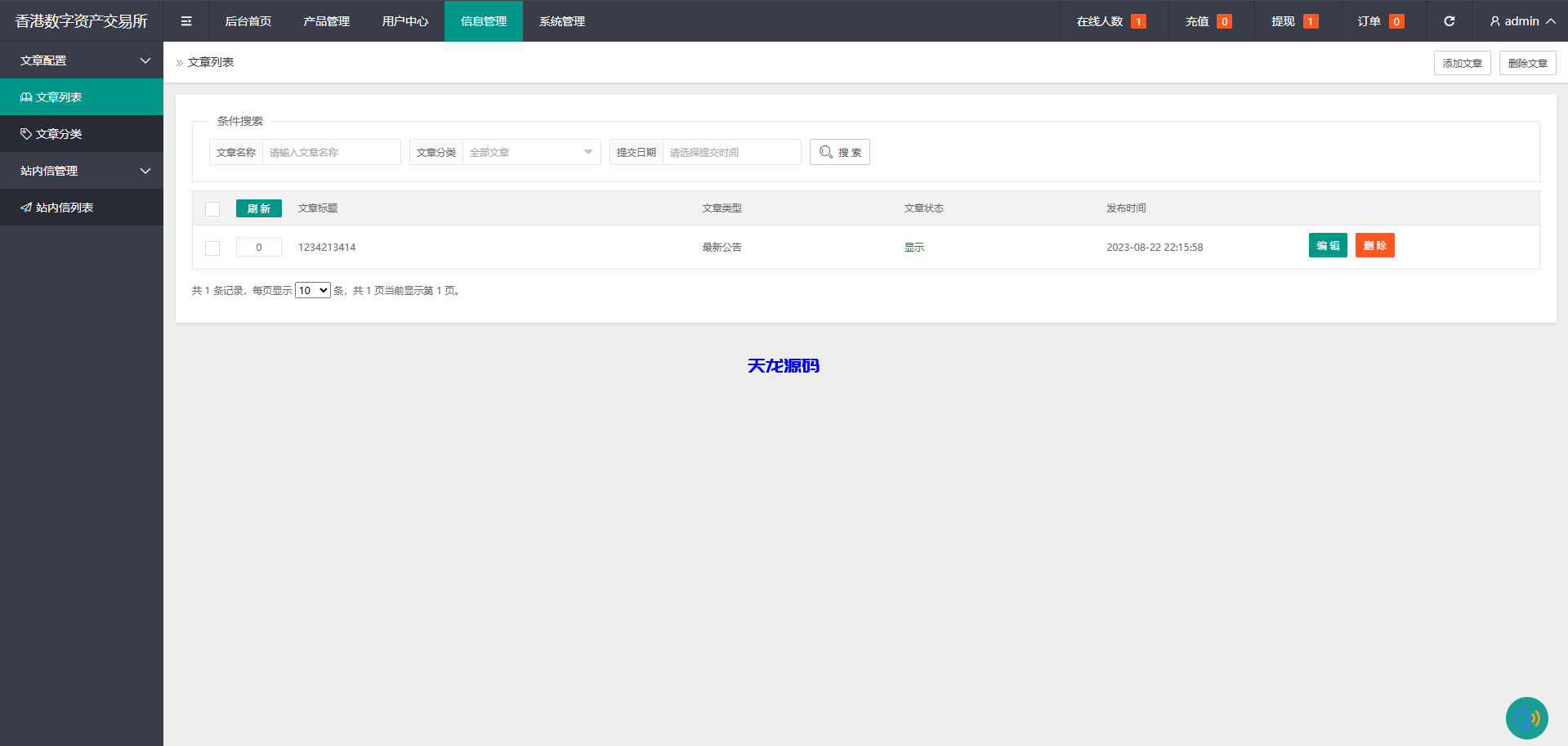1568x746 pixels.
Task: Click the 站内信列表 send icon
Action: pos(25,207)
